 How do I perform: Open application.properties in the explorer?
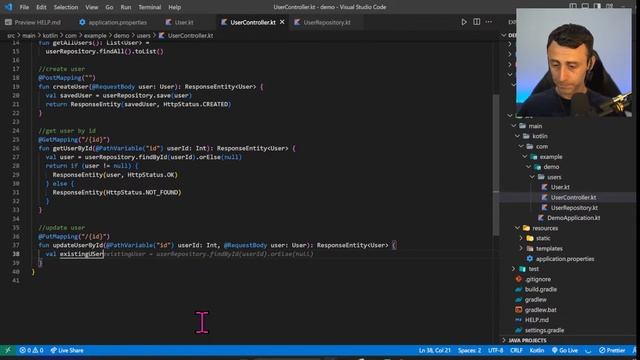[x=565, y=259]
